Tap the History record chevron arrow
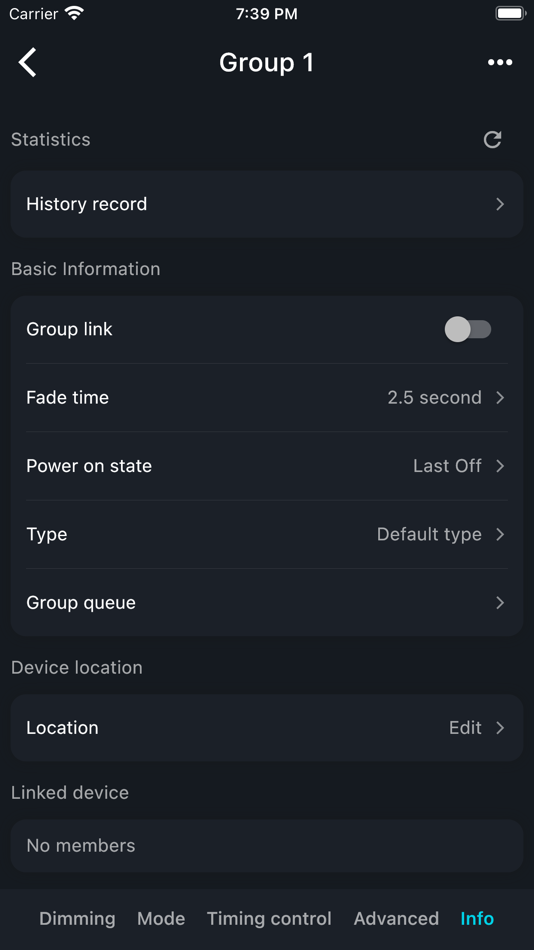The height and width of the screenshot is (950, 534). coord(500,204)
